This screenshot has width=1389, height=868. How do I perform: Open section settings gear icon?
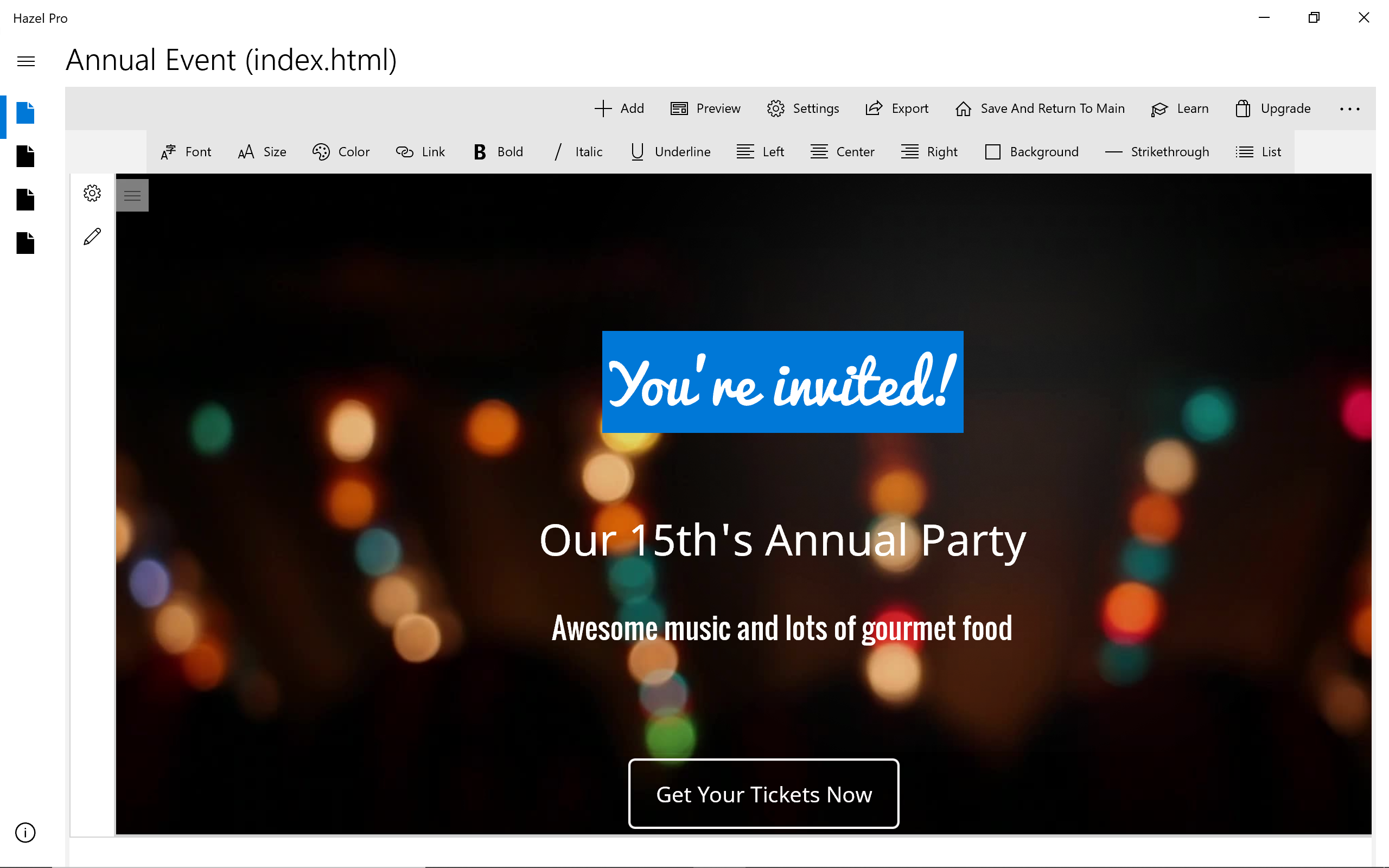coord(92,193)
